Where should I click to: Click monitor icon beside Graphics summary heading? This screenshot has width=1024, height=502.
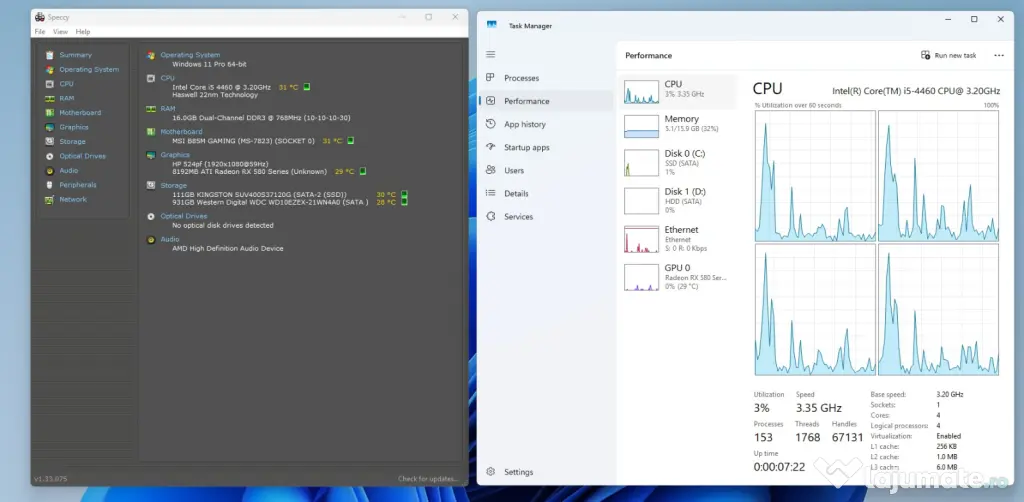[151, 155]
